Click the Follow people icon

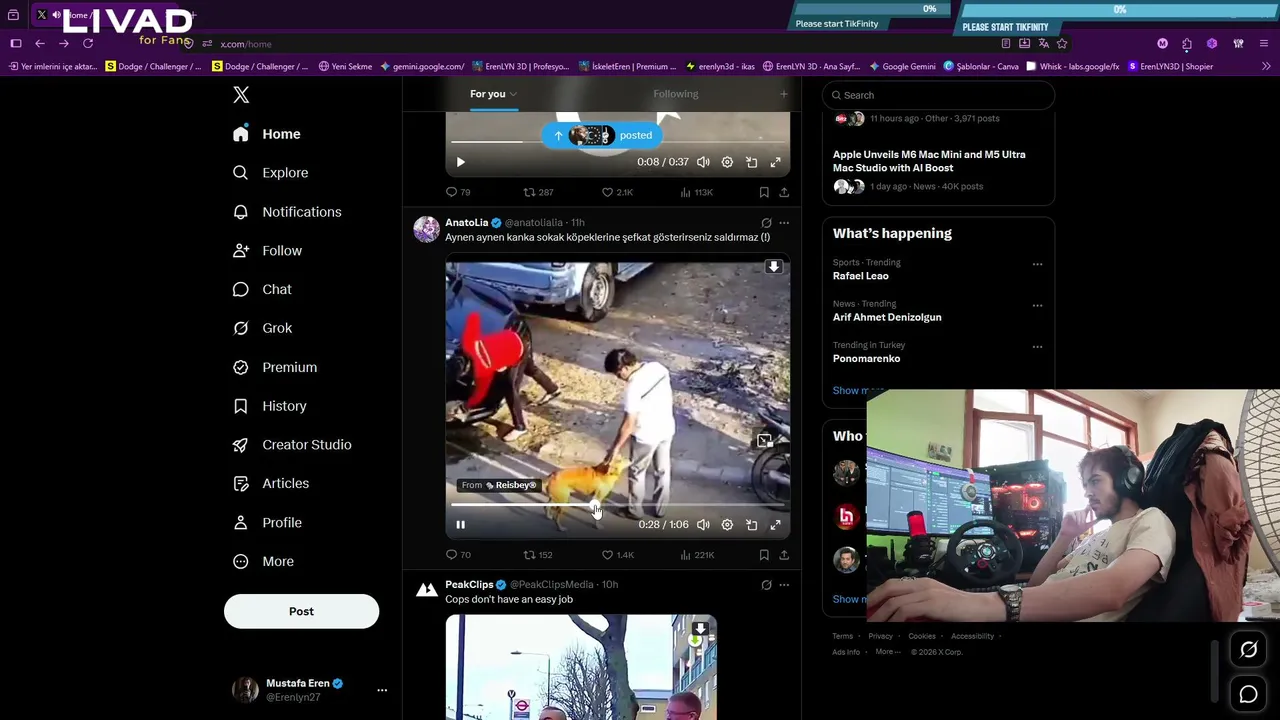pyautogui.click(x=240, y=251)
